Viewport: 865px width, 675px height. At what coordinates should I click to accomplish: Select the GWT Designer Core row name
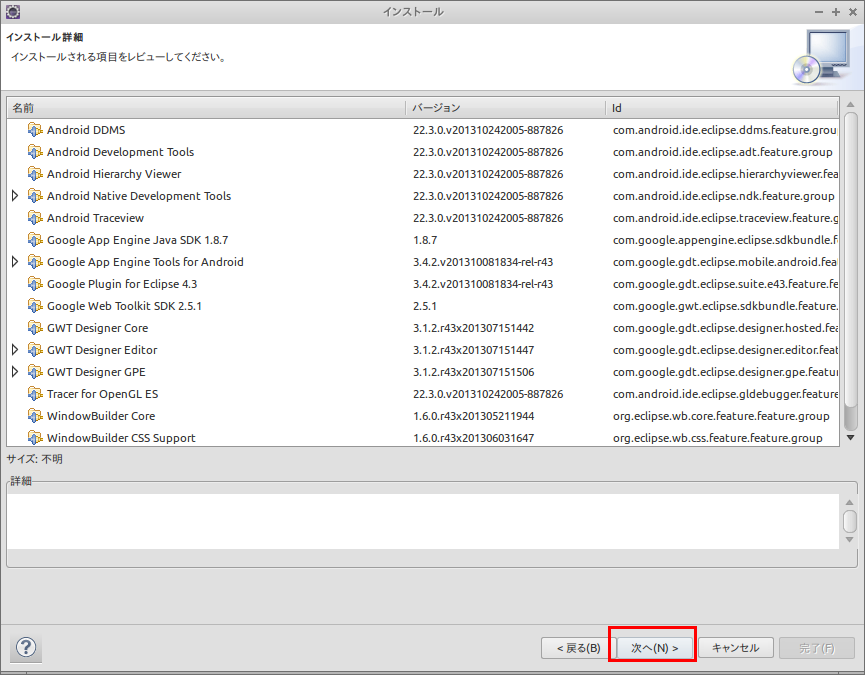click(98, 328)
